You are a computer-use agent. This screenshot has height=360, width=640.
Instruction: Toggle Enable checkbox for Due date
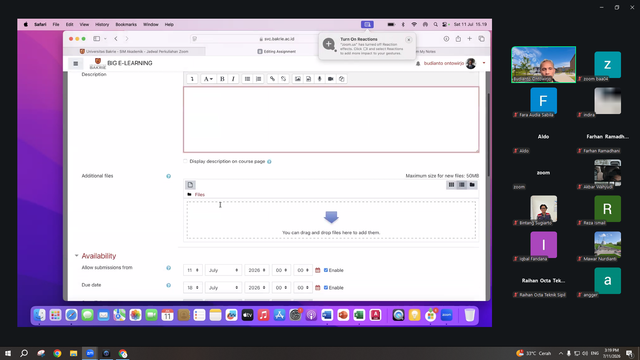(x=326, y=288)
